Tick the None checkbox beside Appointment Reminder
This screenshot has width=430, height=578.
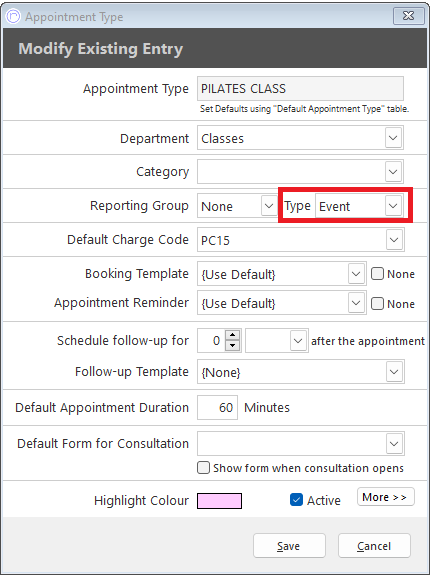(377, 304)
